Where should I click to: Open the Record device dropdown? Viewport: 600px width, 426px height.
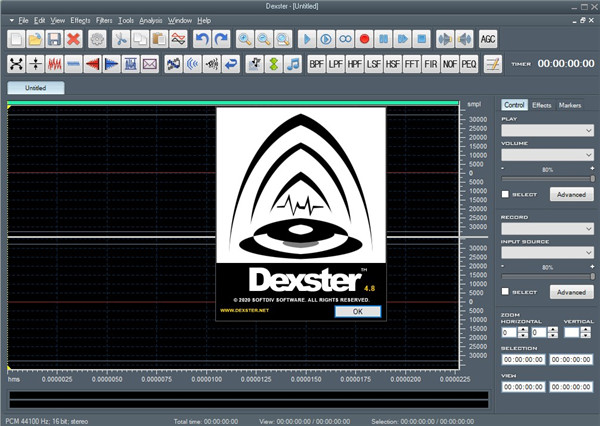coord(547,229)
